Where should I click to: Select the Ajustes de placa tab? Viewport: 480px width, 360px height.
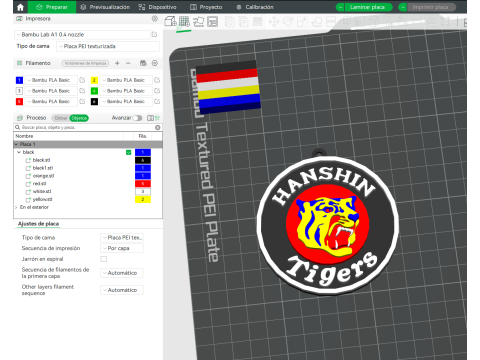38,224
